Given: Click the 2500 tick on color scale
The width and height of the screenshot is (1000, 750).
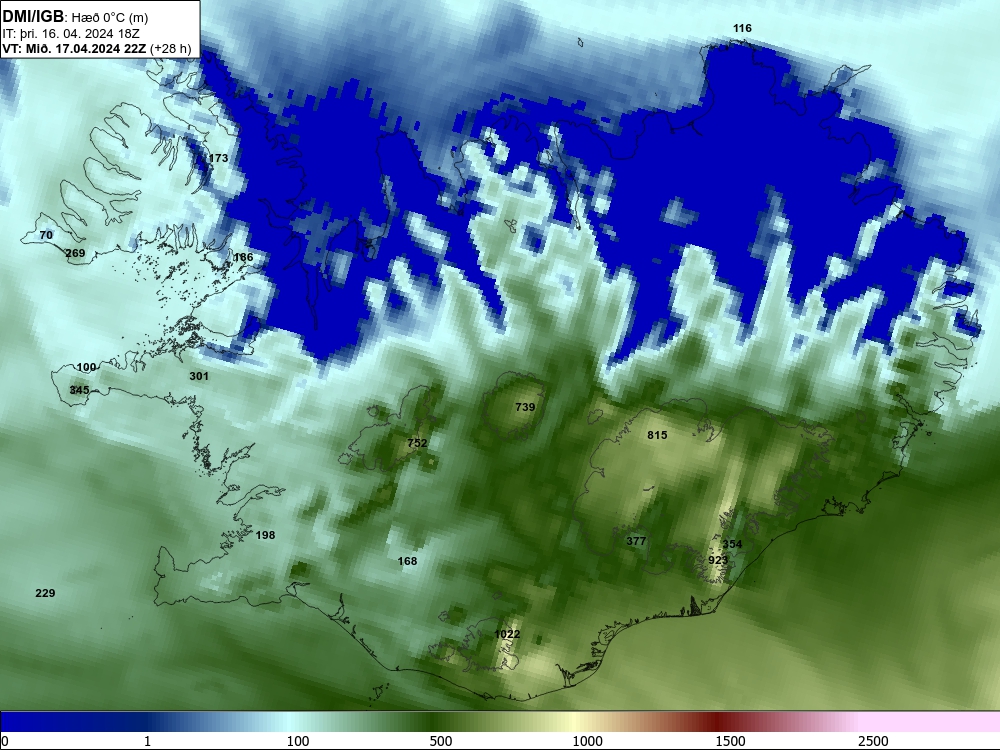Looking at the screenshot, I should coord(873,741).
